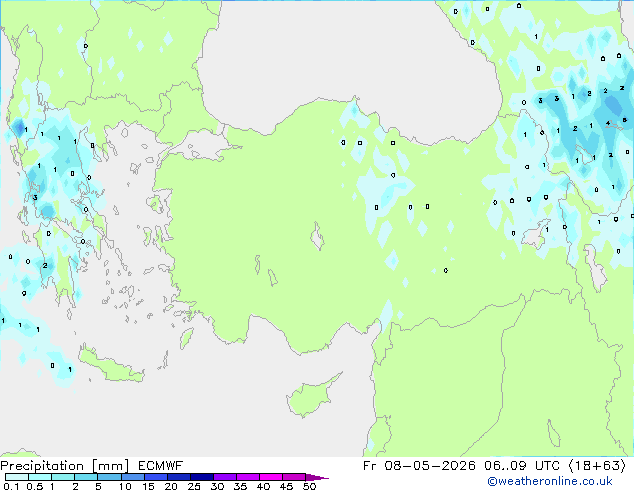Image resolution: width=634 pixels, height=490 pixels.
Task: Click the precipitation value 4 in Caucasus
Action: [608, 123]
